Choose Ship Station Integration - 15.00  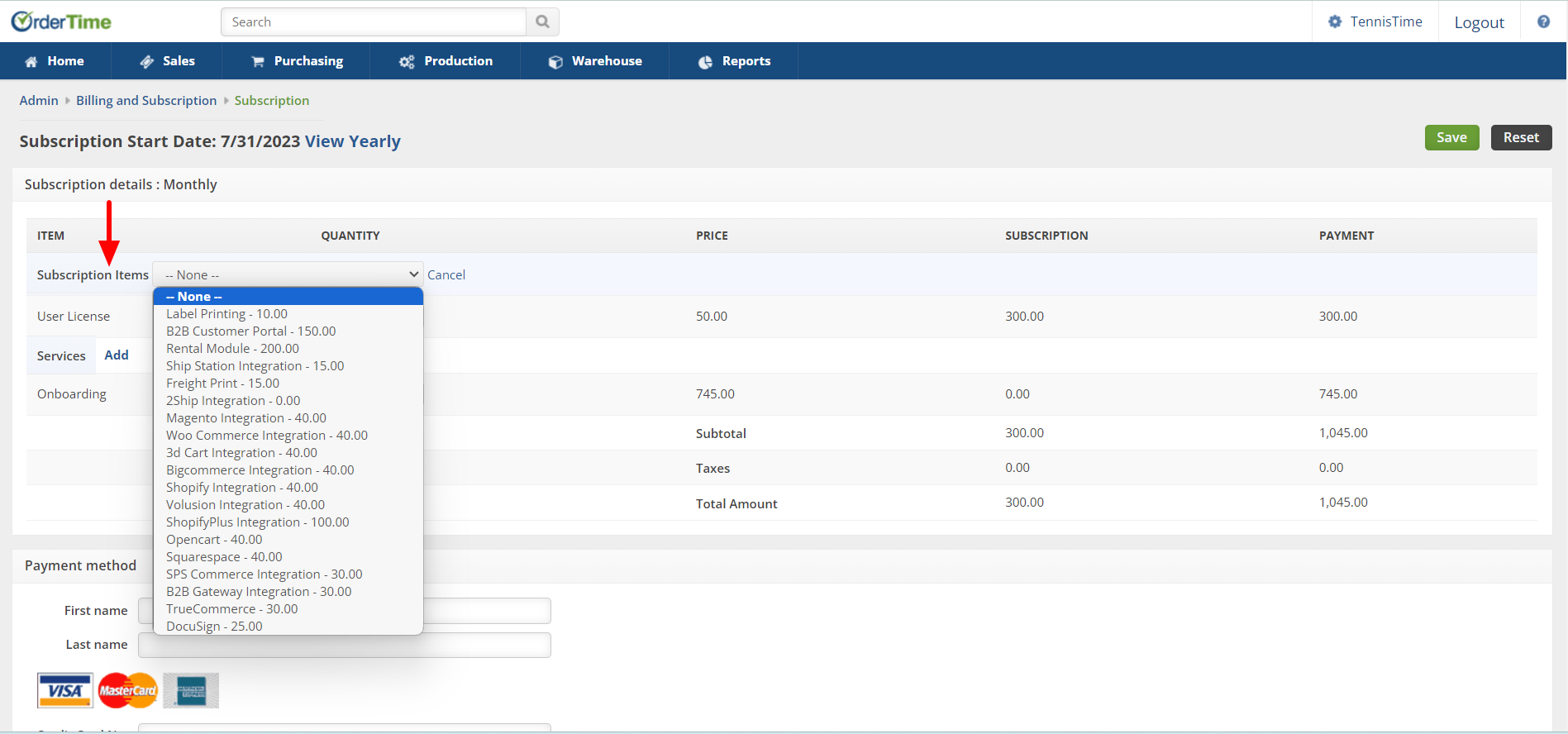point(288,366)
